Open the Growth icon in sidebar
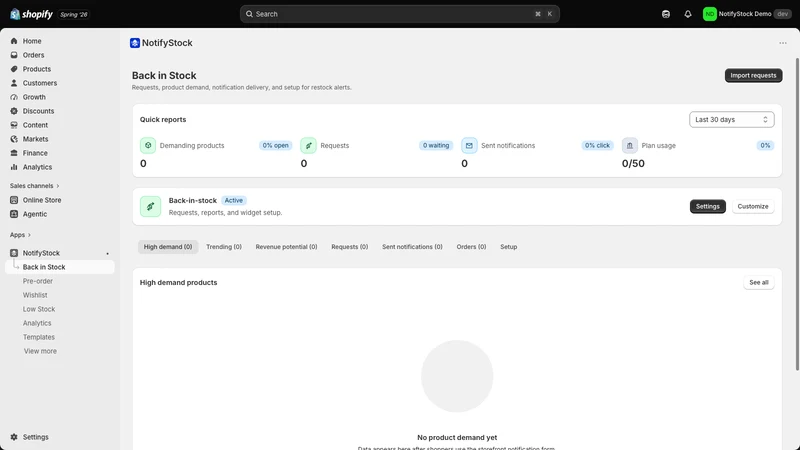The width and height of the screenshot is (800, 450). pyautogui.click(x=14, y=97)
